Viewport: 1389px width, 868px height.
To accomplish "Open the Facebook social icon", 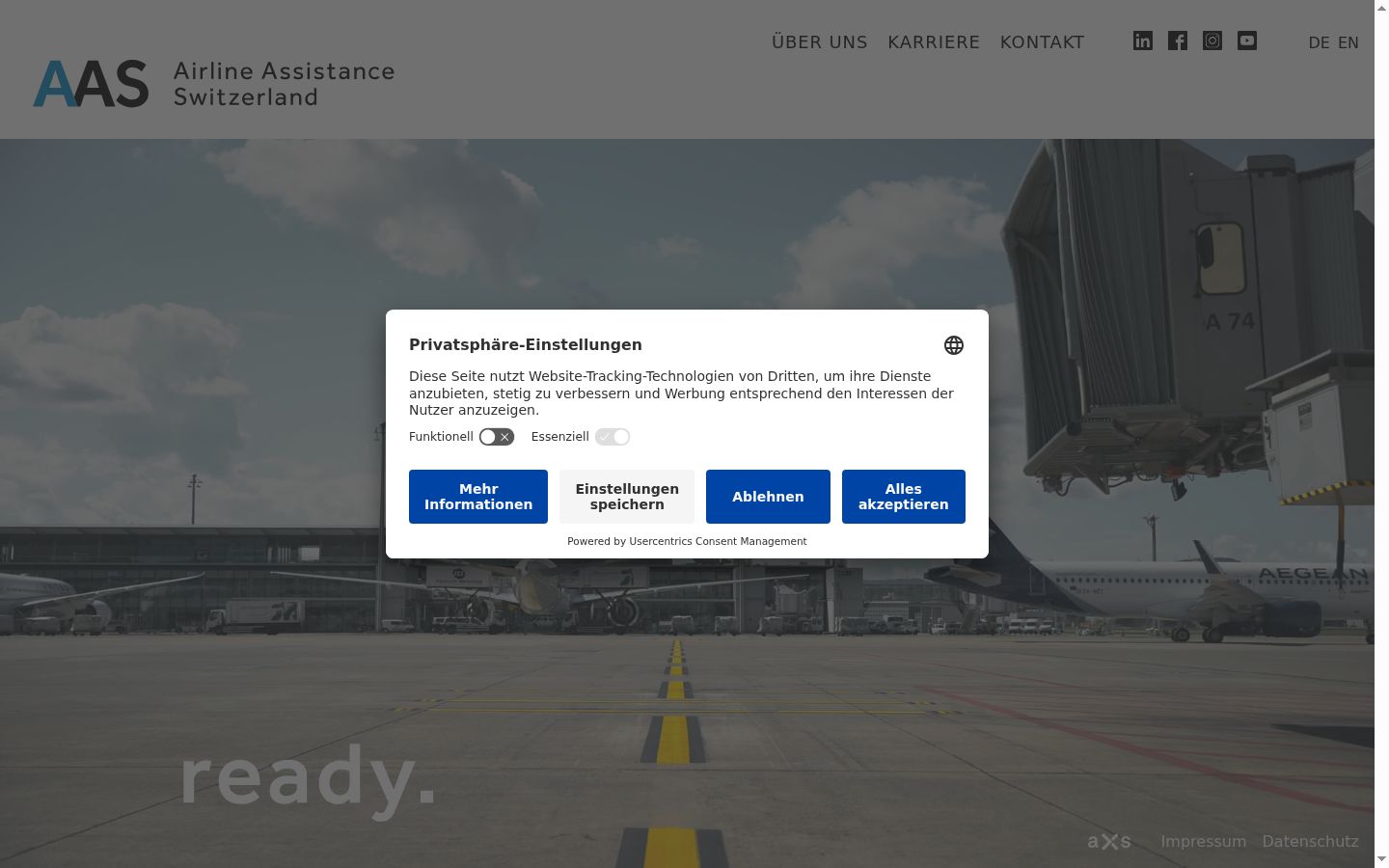I will 1178,41.
